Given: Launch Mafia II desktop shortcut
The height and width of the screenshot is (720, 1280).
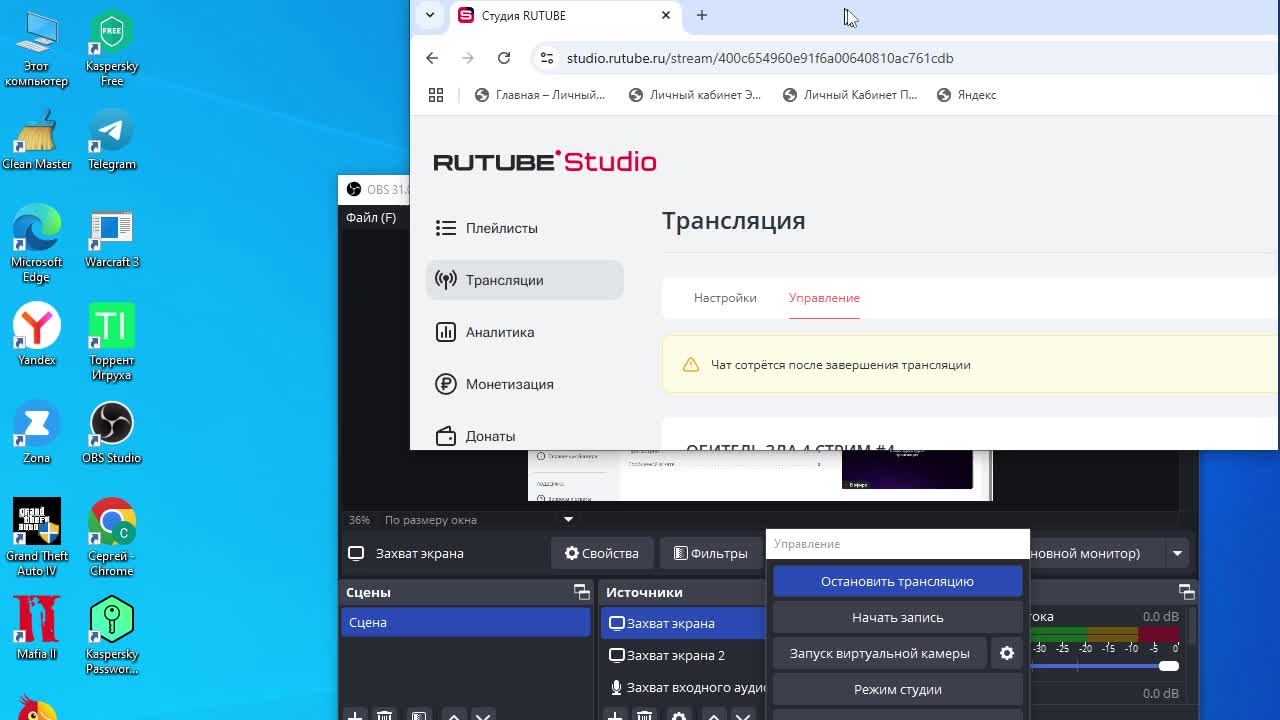Looking at the screenshot, I should (36, 629).
